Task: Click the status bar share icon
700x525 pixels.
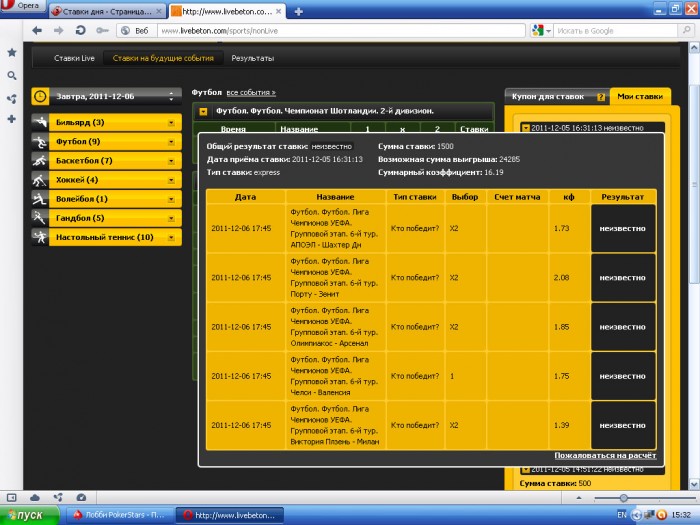Action: (58, 497)
